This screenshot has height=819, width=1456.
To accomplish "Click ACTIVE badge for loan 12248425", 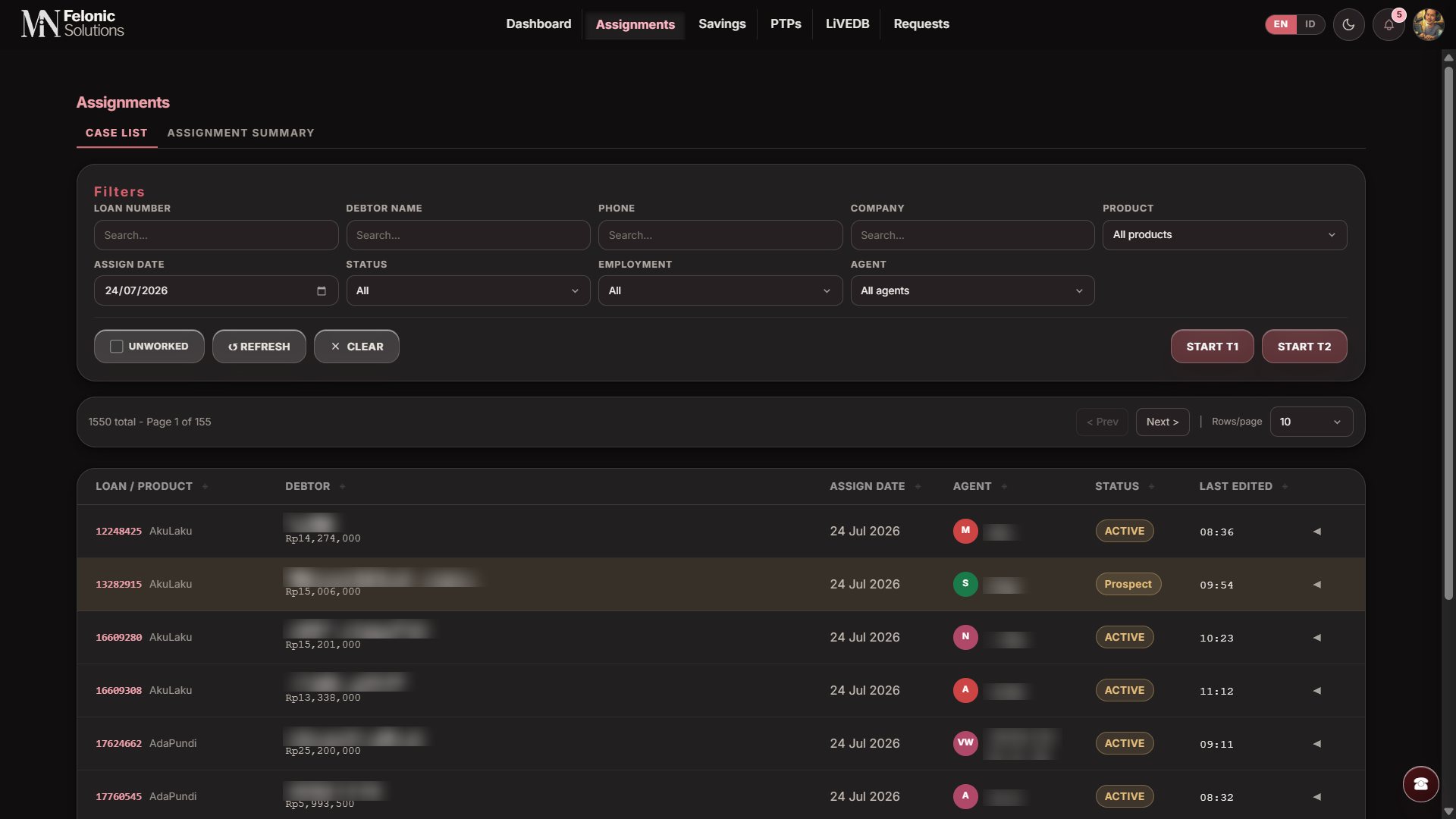I will coord(1124,531).
